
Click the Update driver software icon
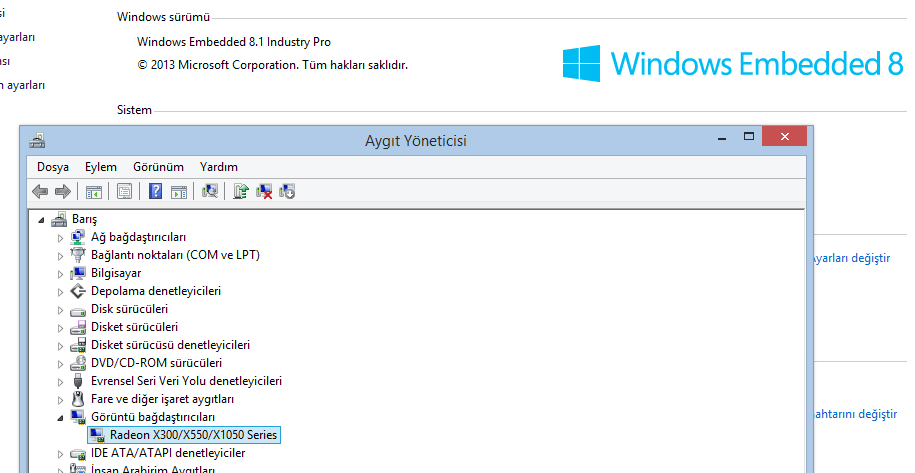tap(241, 192)
